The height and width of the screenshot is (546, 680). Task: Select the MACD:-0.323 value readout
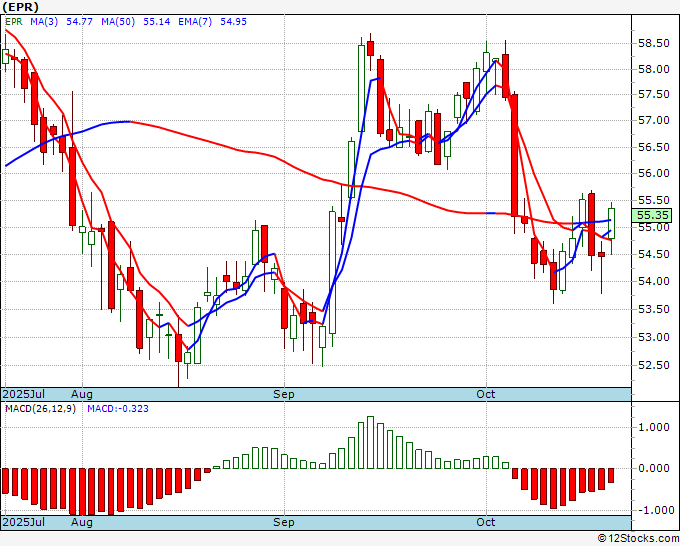pos(118,409)
